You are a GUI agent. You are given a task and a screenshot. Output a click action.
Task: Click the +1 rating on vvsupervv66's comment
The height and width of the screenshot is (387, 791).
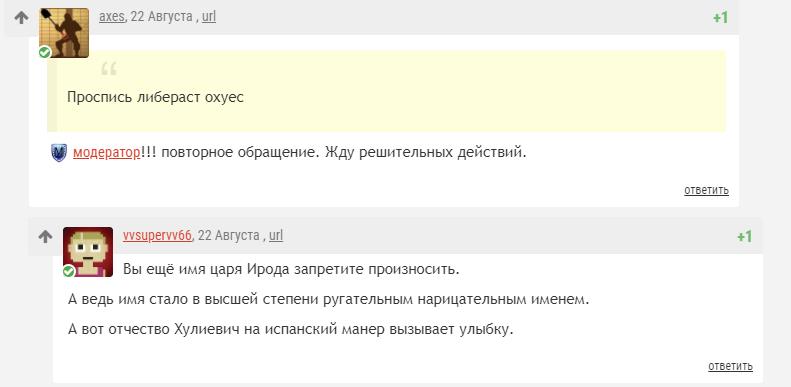(x=745, y=237)
